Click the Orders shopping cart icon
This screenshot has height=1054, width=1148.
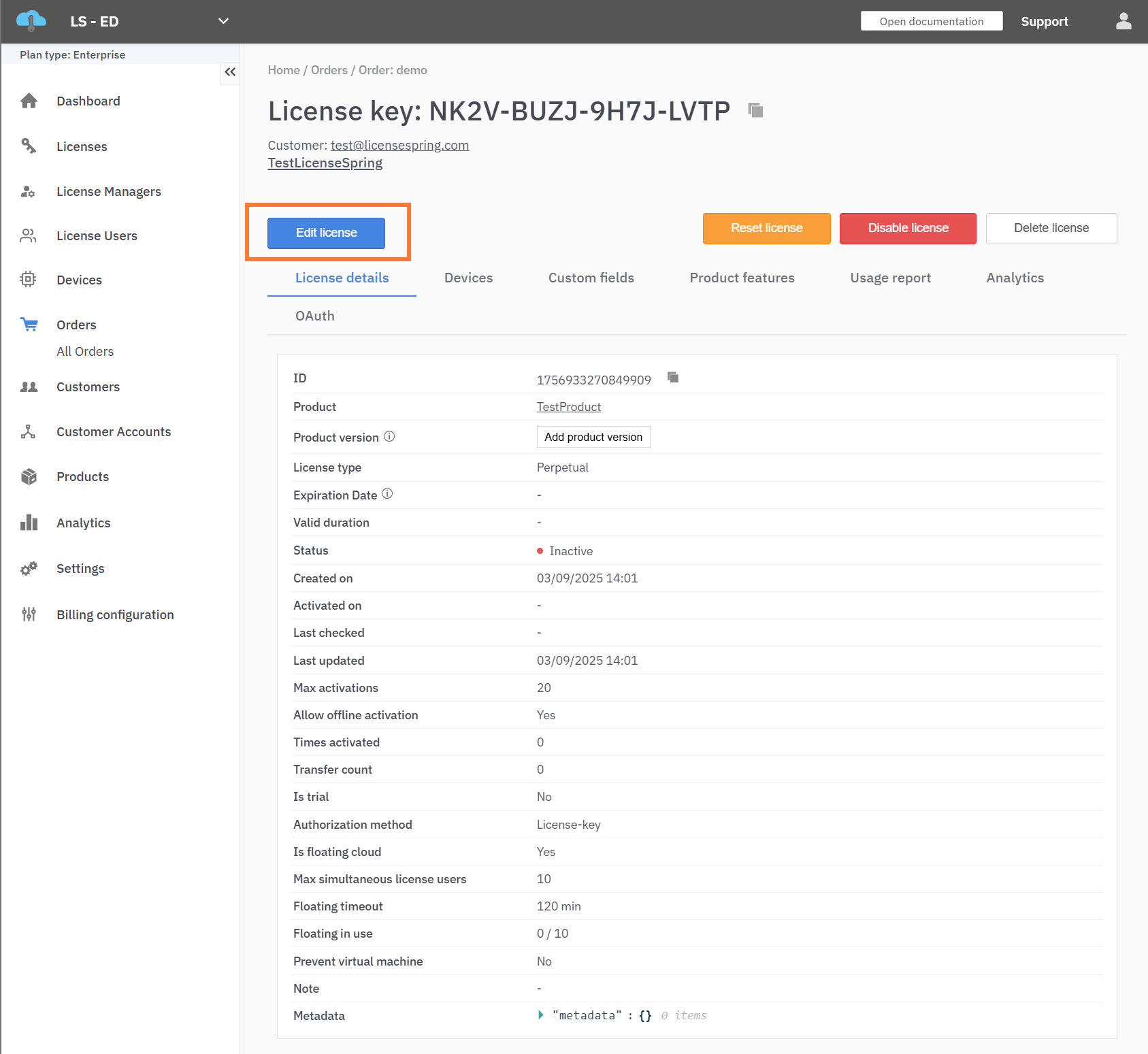click(x=29, y=325)
